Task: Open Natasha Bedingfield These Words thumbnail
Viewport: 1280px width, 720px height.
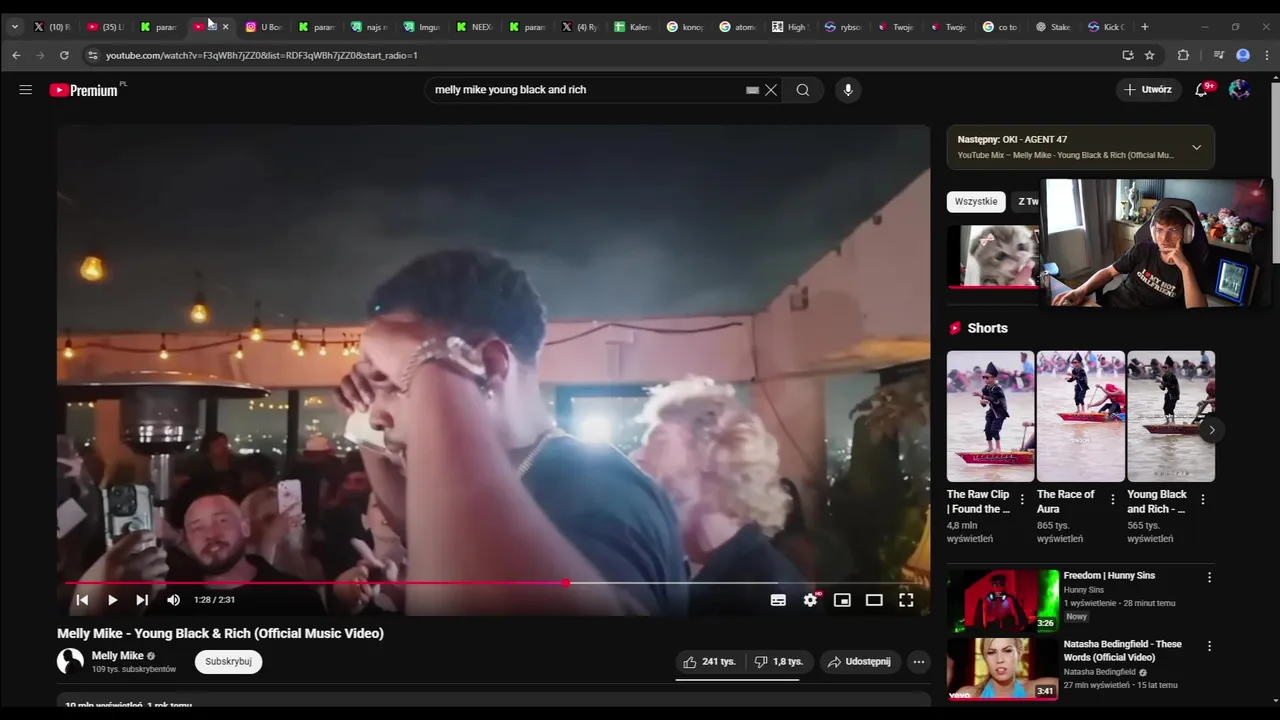Action: 1003,669
